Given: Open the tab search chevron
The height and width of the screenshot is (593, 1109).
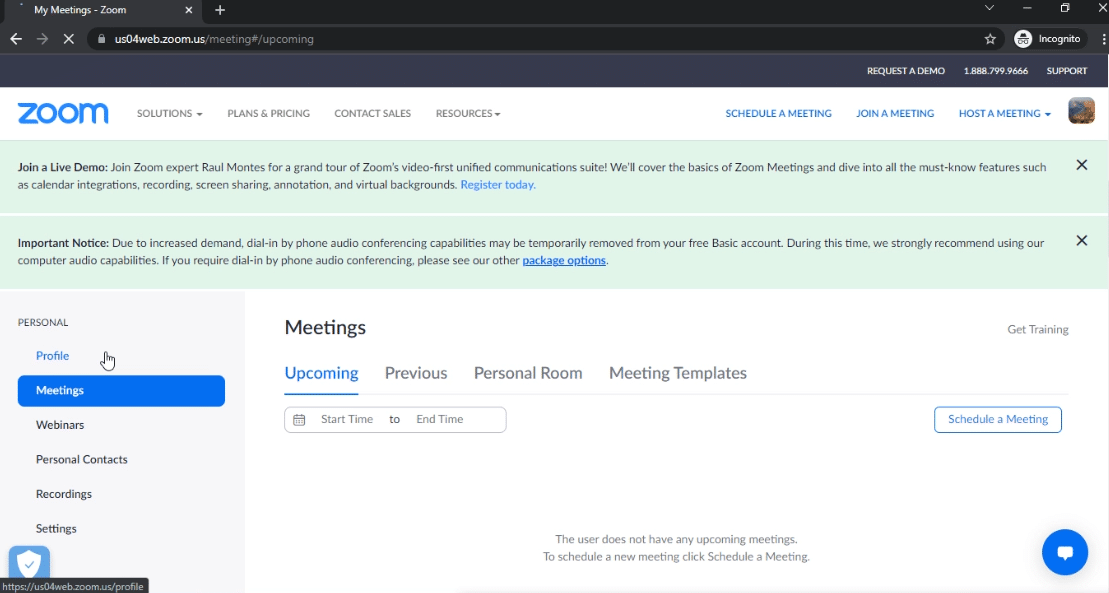Looking at the screenshot, I should (989, 8).
